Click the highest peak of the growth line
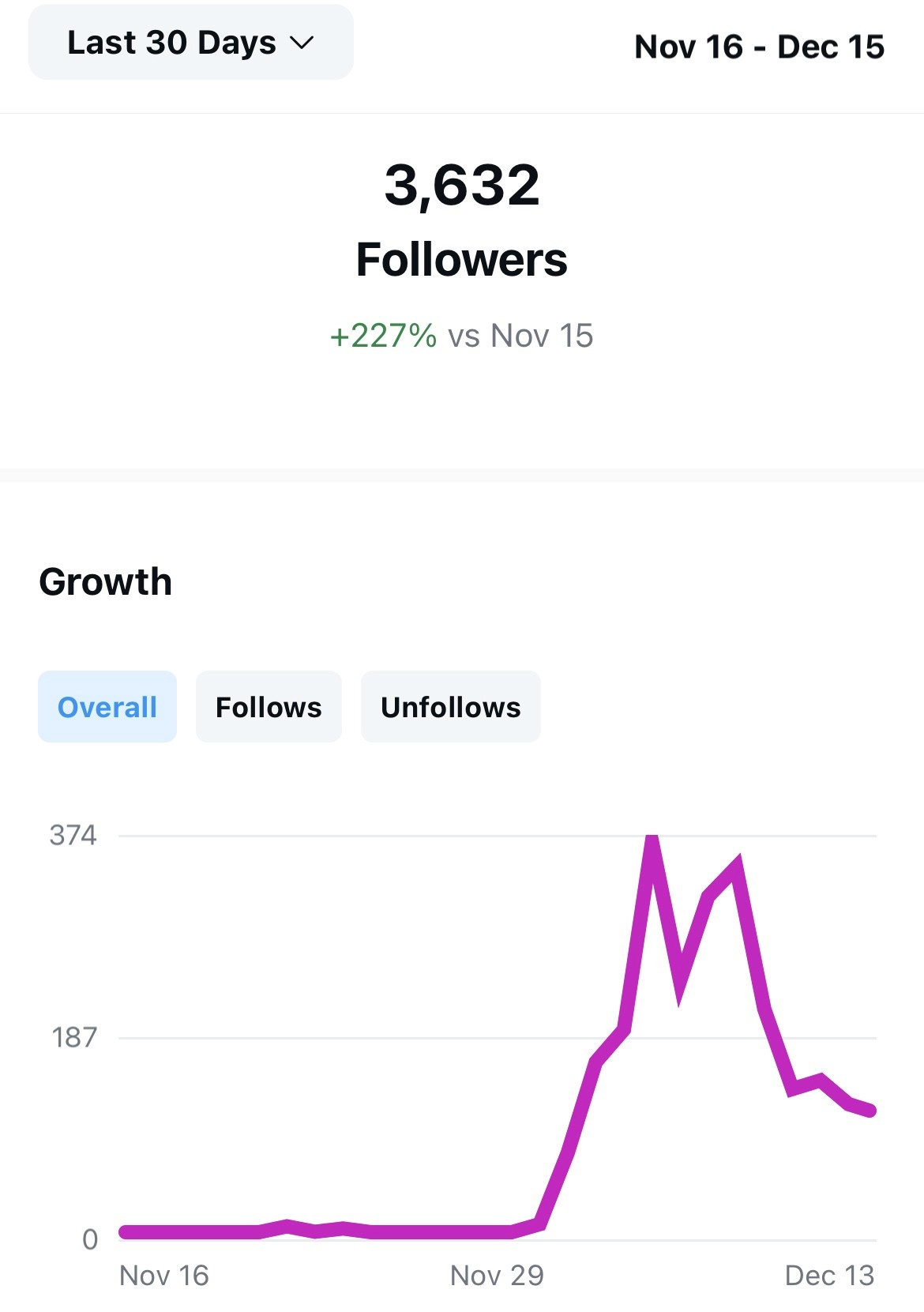Viewport: 924px width, 1312px height. click(652, 839)
